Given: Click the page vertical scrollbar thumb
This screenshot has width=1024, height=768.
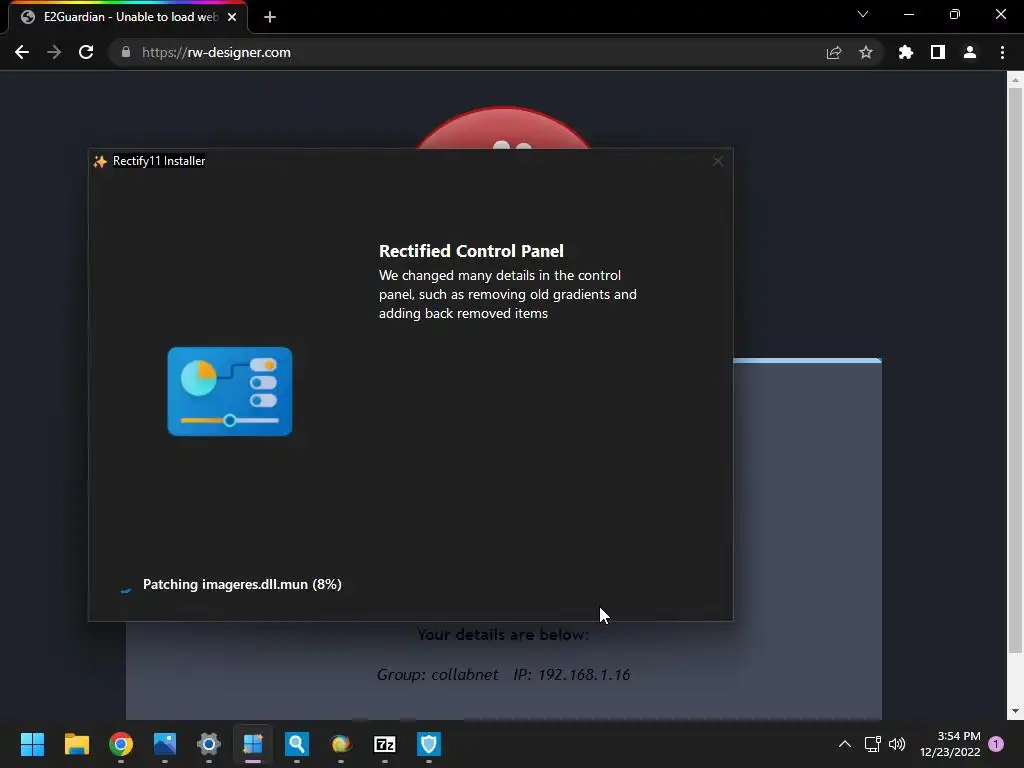Looking at the screenshot, I should point(1014,370).
